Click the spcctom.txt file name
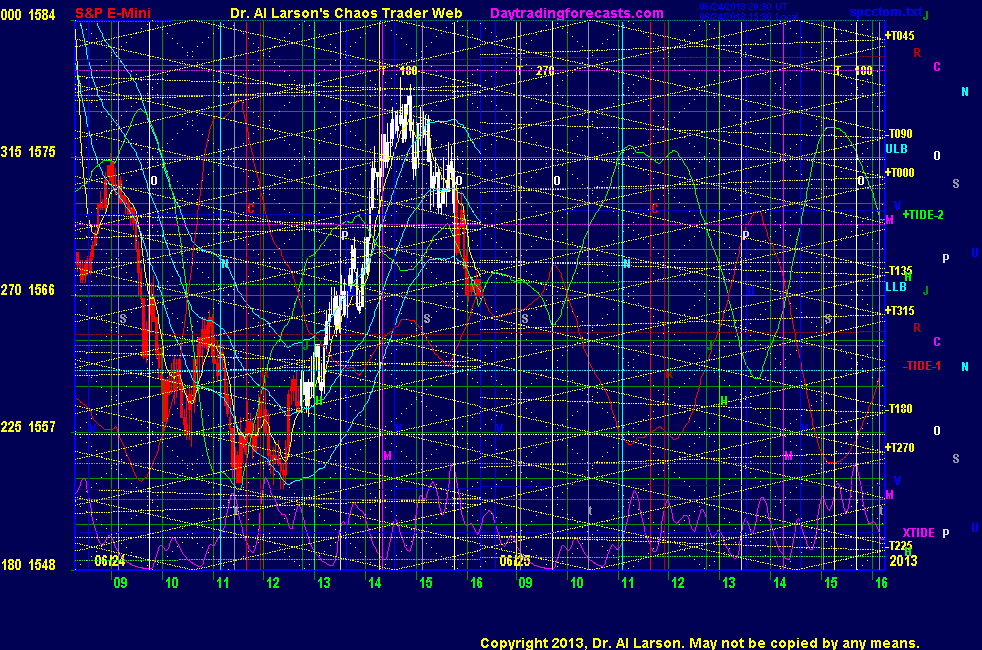This screenshot has height=650, width=982. pos(886,12)
